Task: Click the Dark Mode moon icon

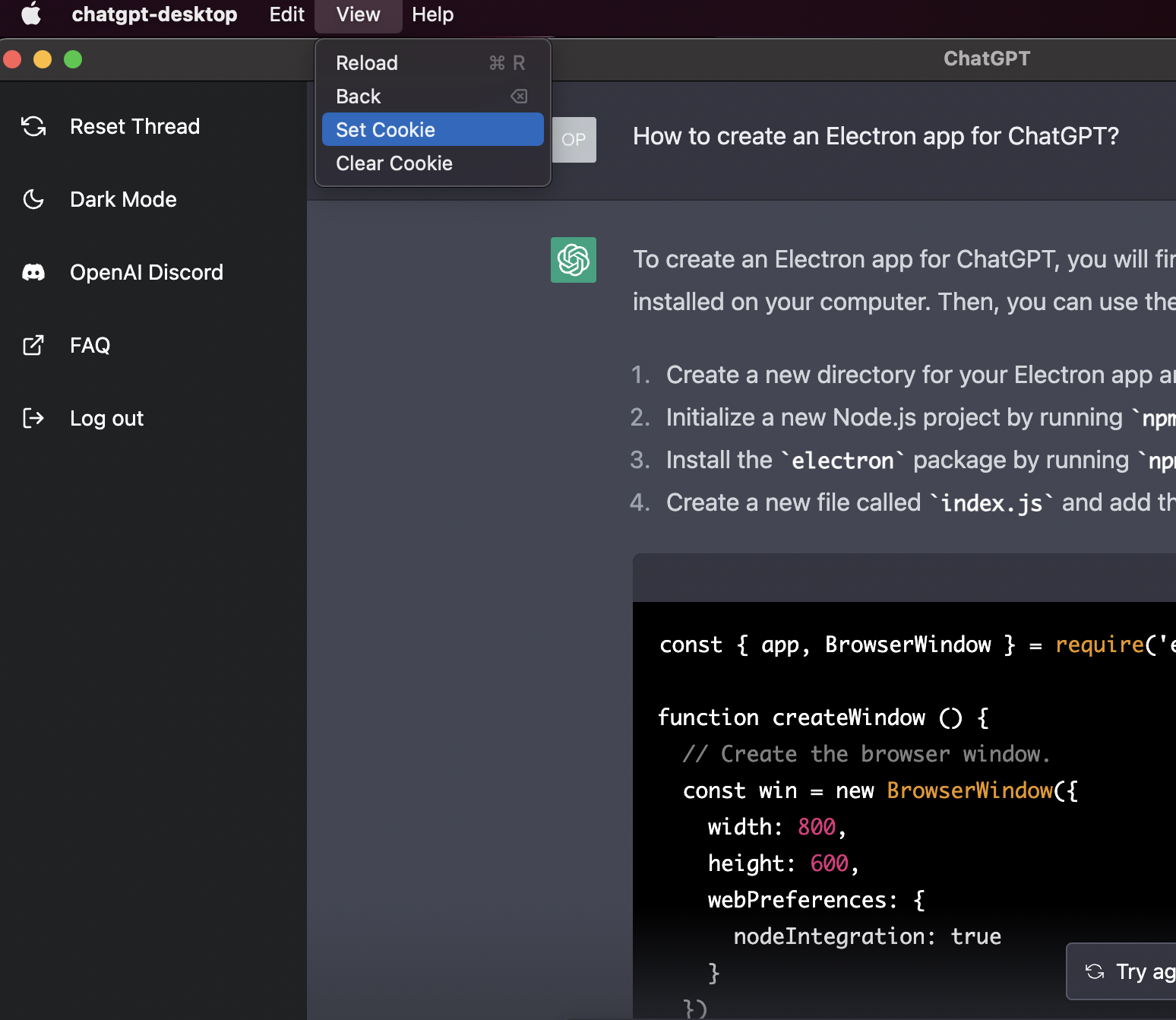Action: pyautogui.click(x=33, y=199)
